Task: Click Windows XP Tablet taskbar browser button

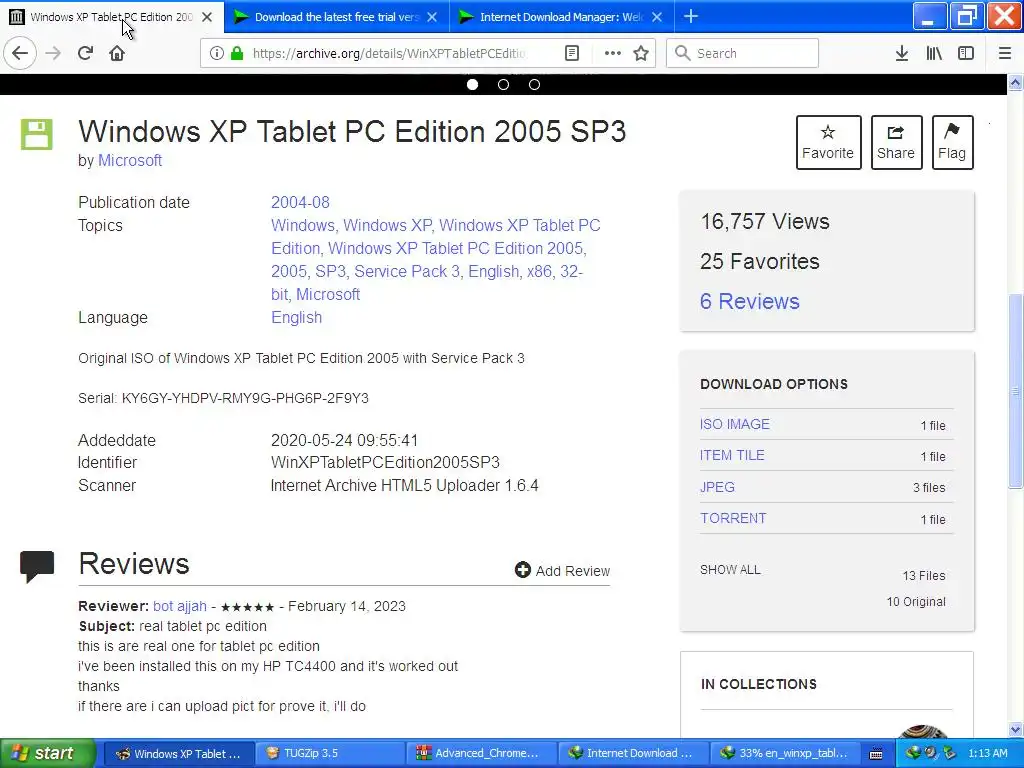Action: pos(177,754)
